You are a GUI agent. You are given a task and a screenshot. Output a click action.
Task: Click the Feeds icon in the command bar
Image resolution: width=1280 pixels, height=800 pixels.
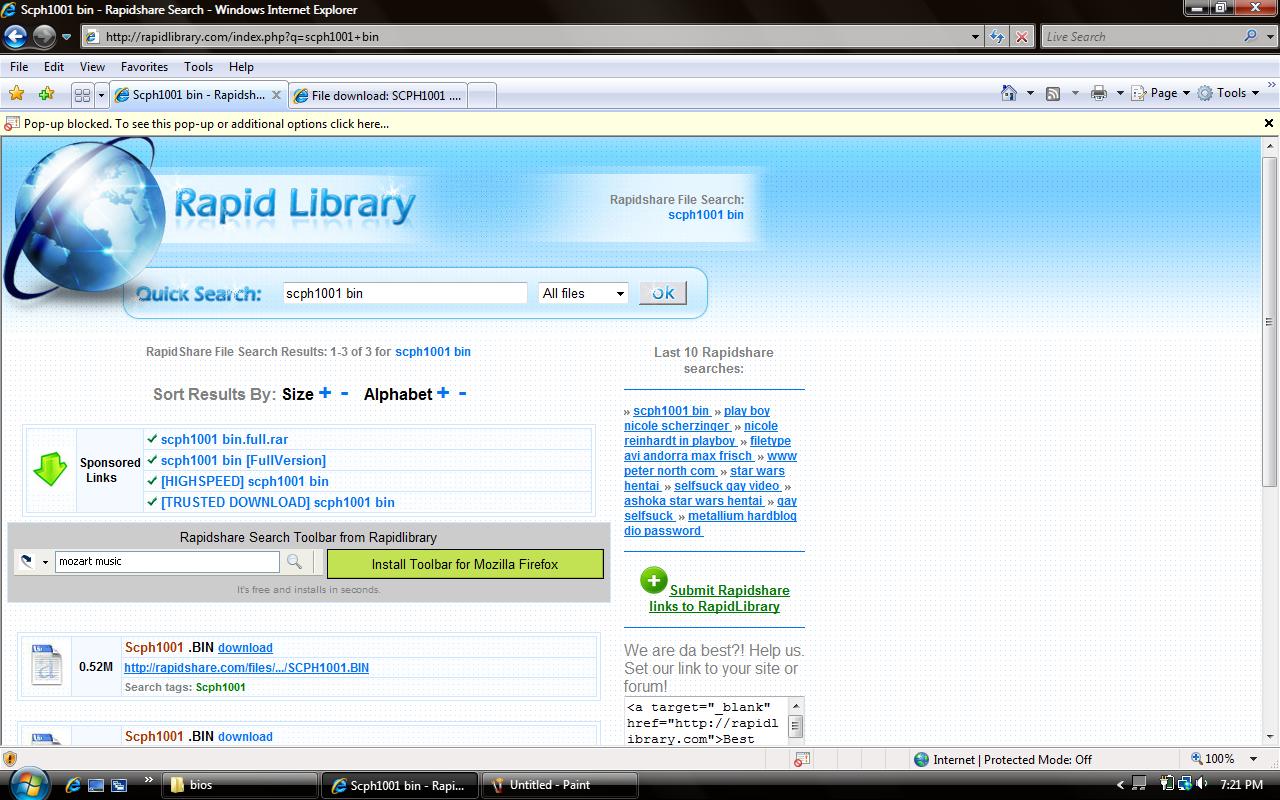point(1053,93)
